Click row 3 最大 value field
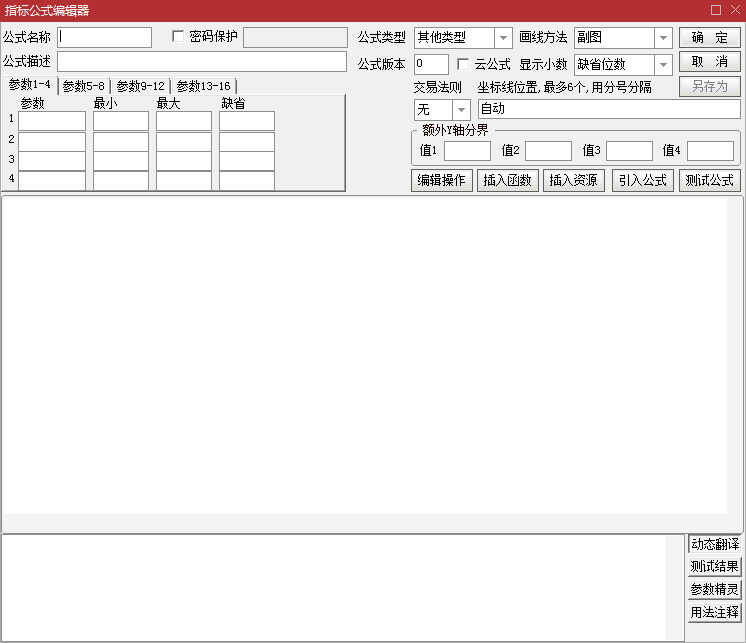 pos(184,161)
